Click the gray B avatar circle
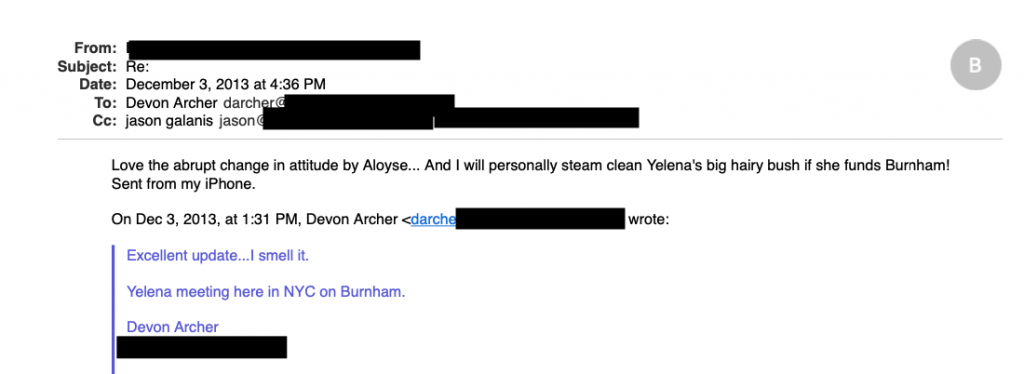This screenshot has width=1024, height=374. click(x=975, y=65)
